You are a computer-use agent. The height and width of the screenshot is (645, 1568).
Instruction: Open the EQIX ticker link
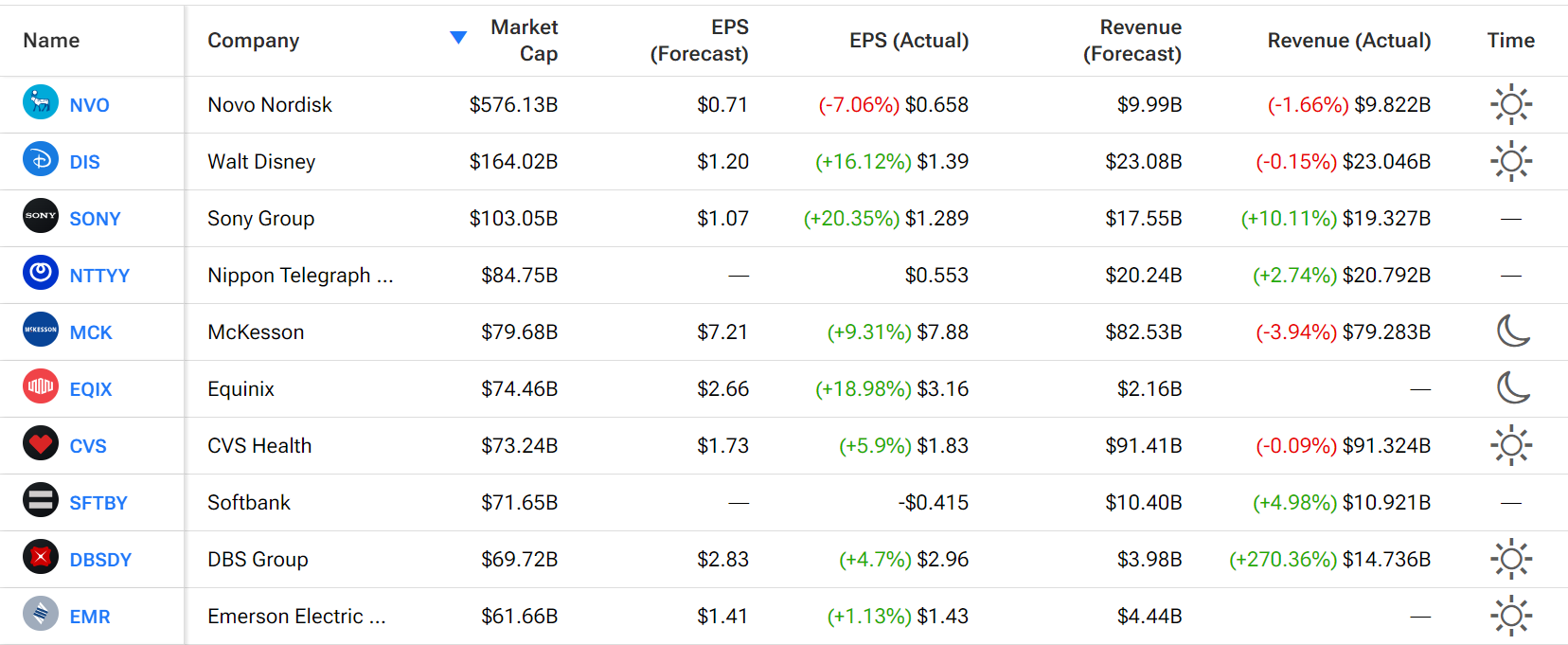(x=91, y=389)
